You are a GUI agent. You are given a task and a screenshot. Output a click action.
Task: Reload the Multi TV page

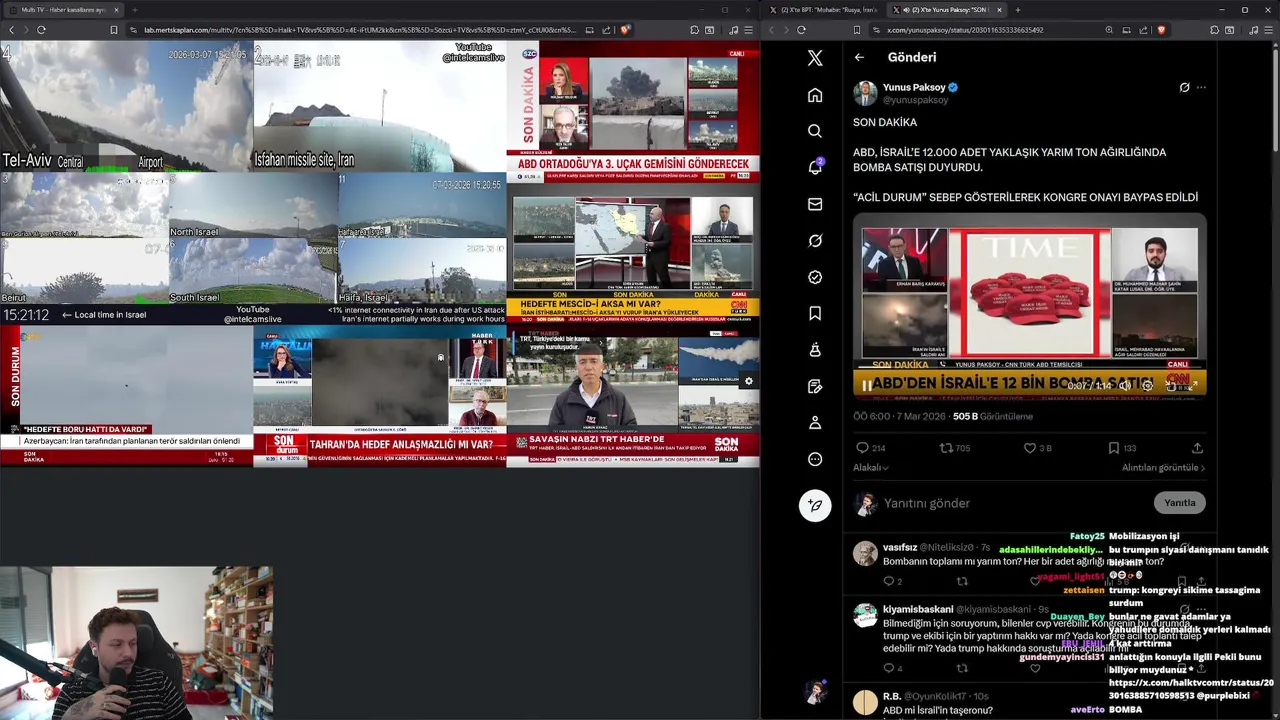pos(41,30)
